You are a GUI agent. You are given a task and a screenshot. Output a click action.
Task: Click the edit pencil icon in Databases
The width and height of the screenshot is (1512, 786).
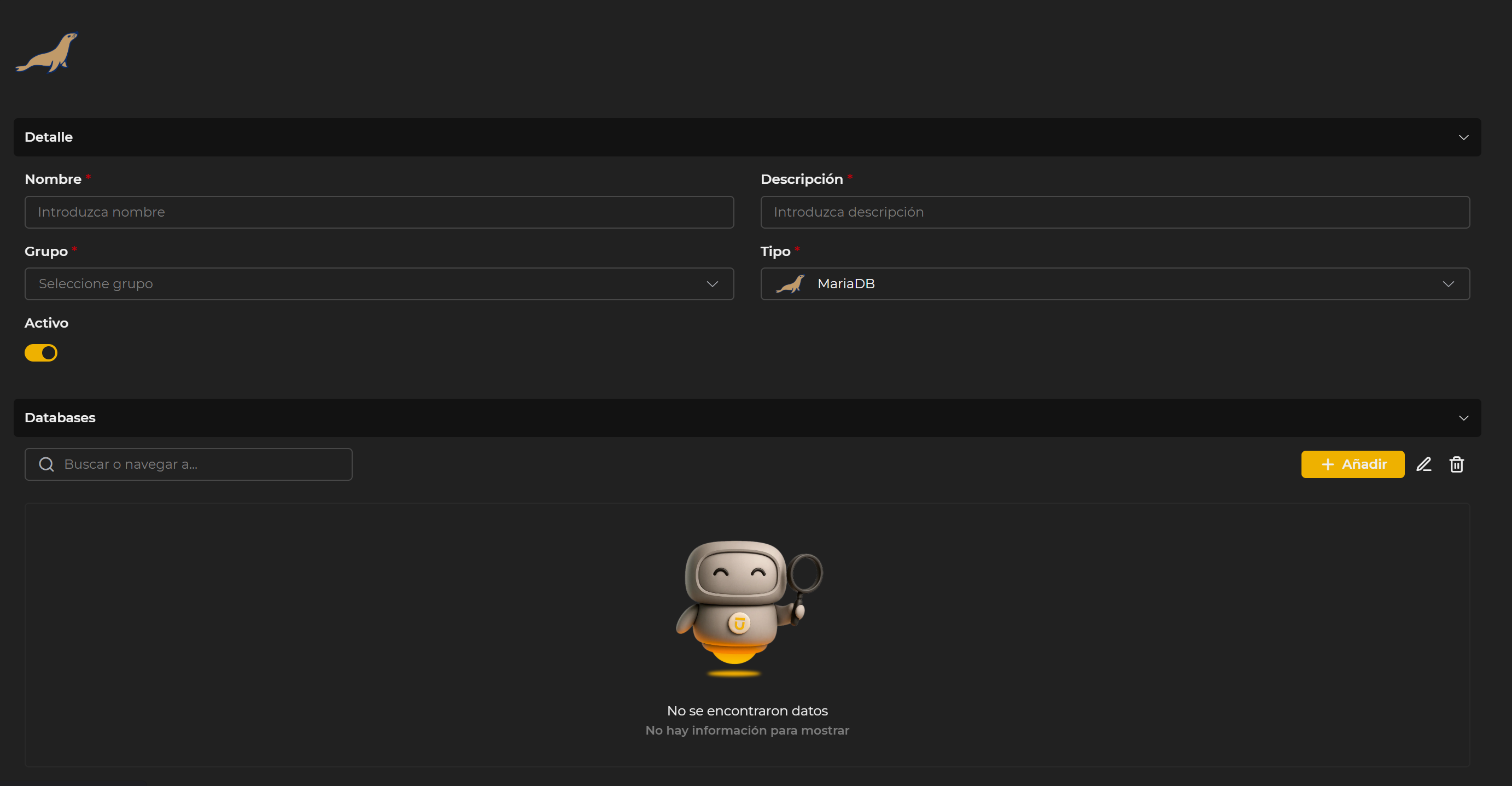tap(1424, 464)
